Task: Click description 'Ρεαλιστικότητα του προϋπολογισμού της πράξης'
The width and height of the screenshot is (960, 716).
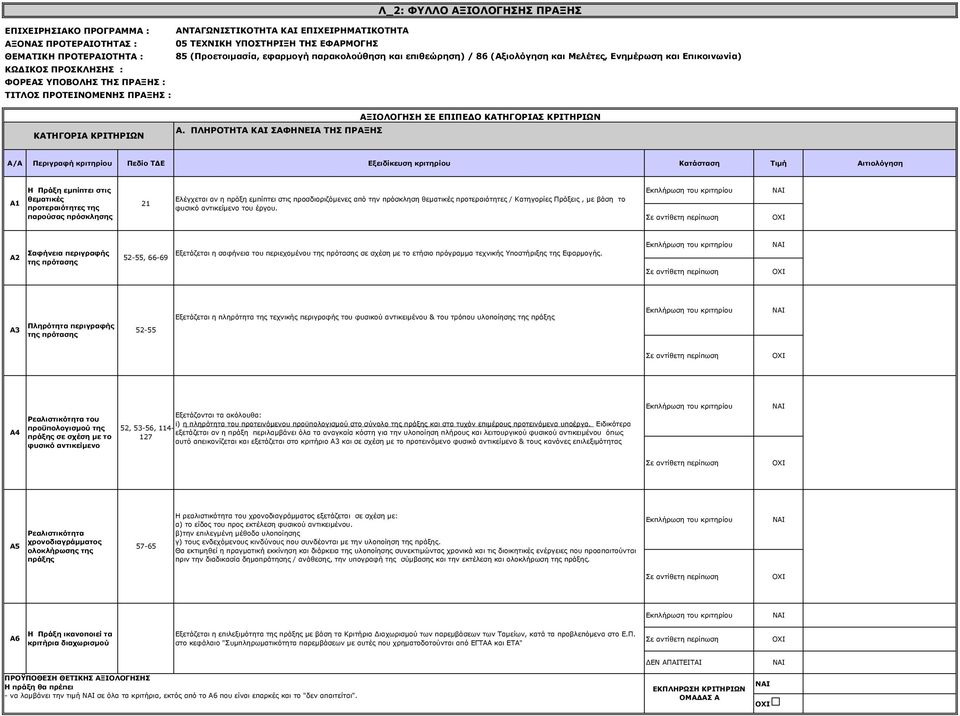Action: 70,432
